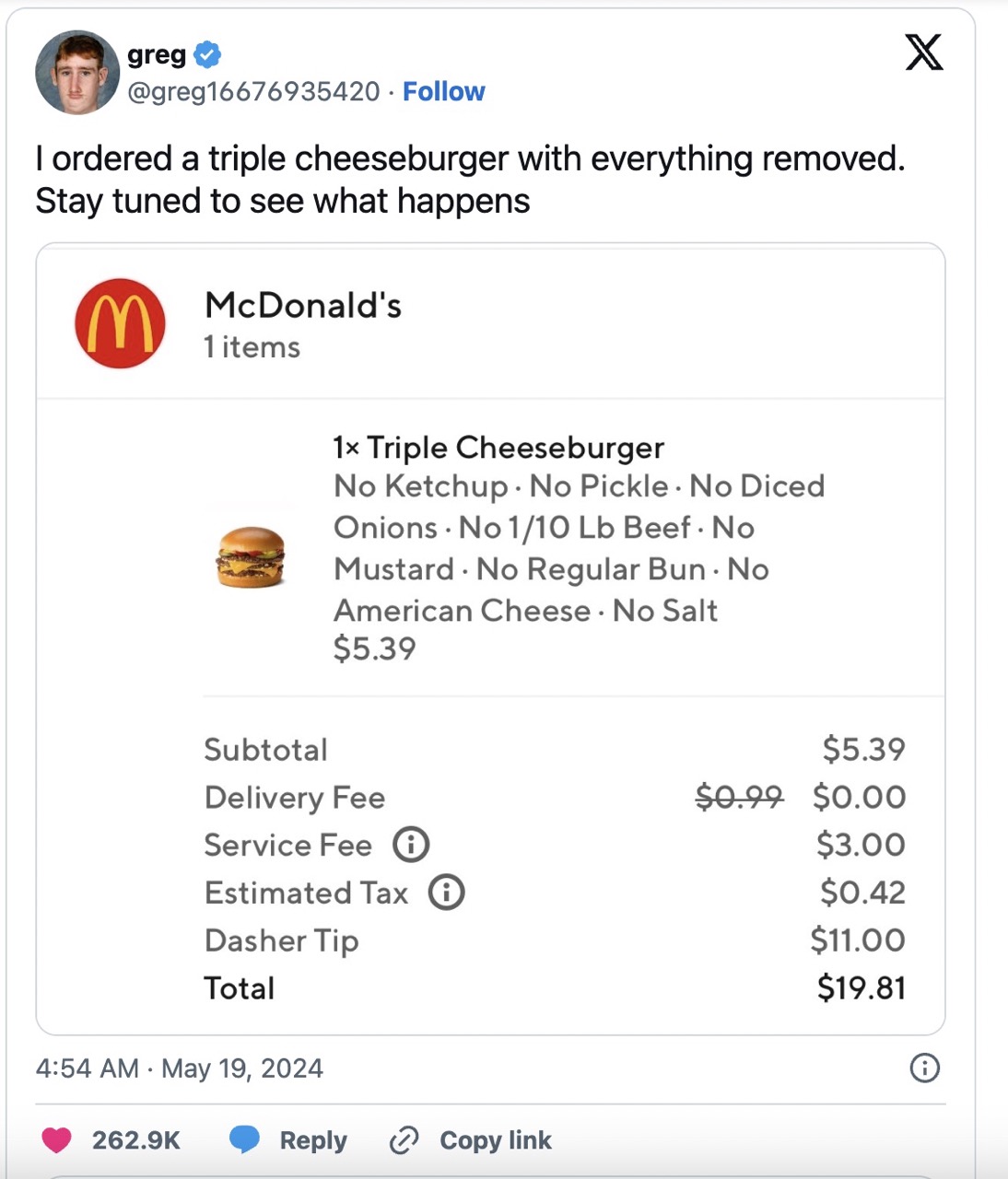Click the Service Fee info icon
Image resolution: width=1008 pixels, height=1179 pixels.
tap(411, 845)
